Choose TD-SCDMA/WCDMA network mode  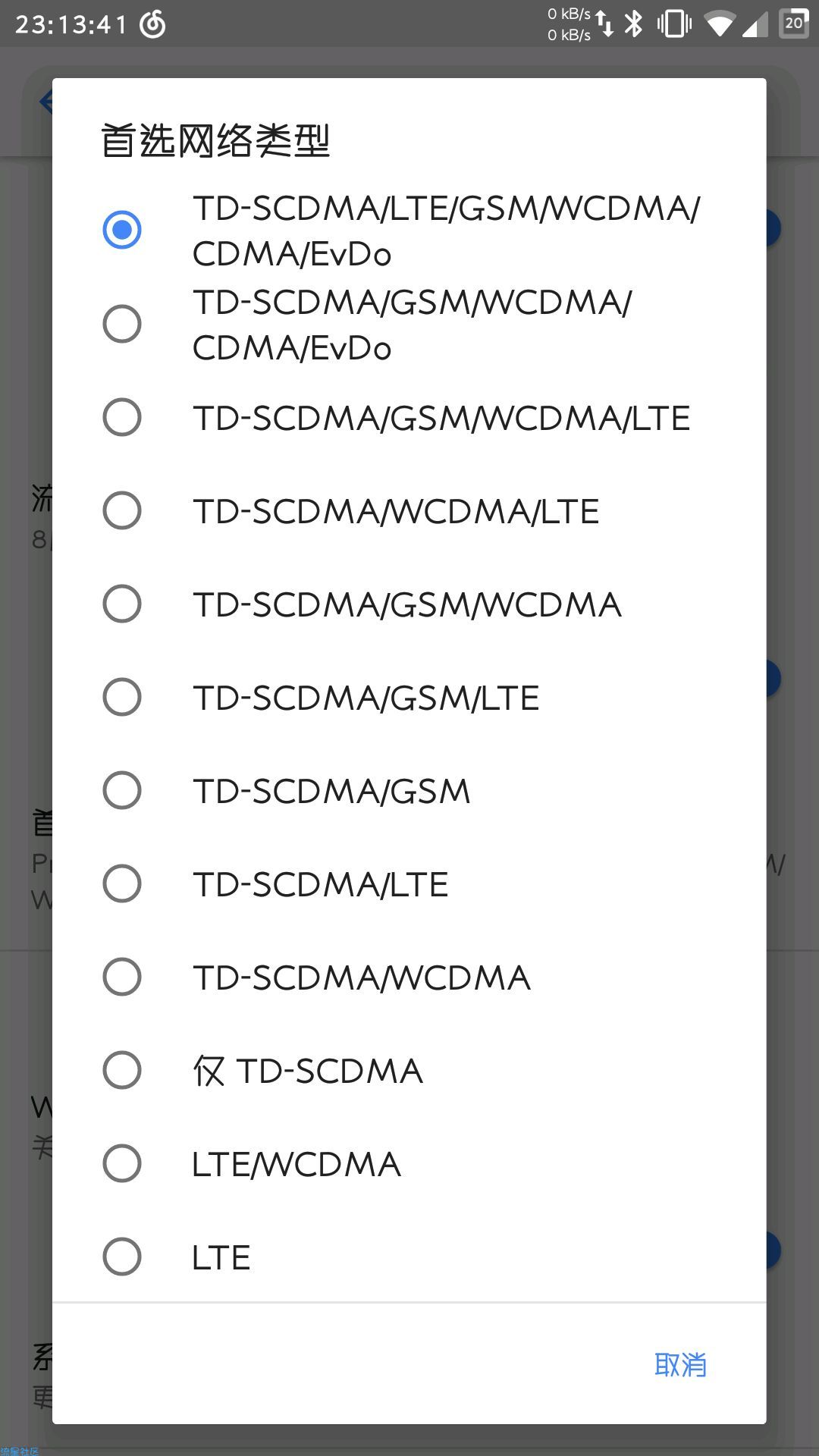pyautogui.click(x=409, y=977)
